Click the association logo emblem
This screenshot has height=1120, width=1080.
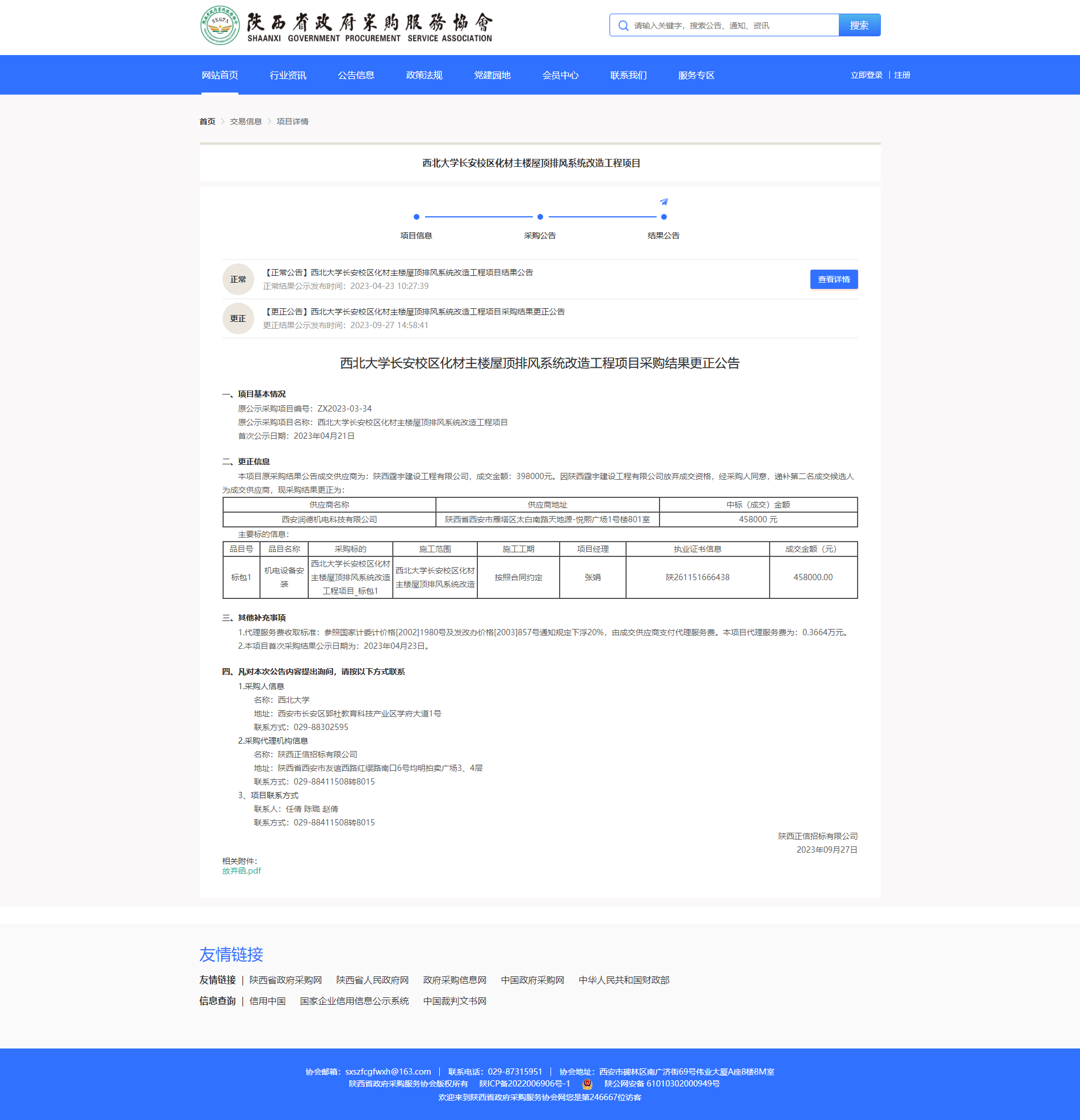tap(220, 26)
